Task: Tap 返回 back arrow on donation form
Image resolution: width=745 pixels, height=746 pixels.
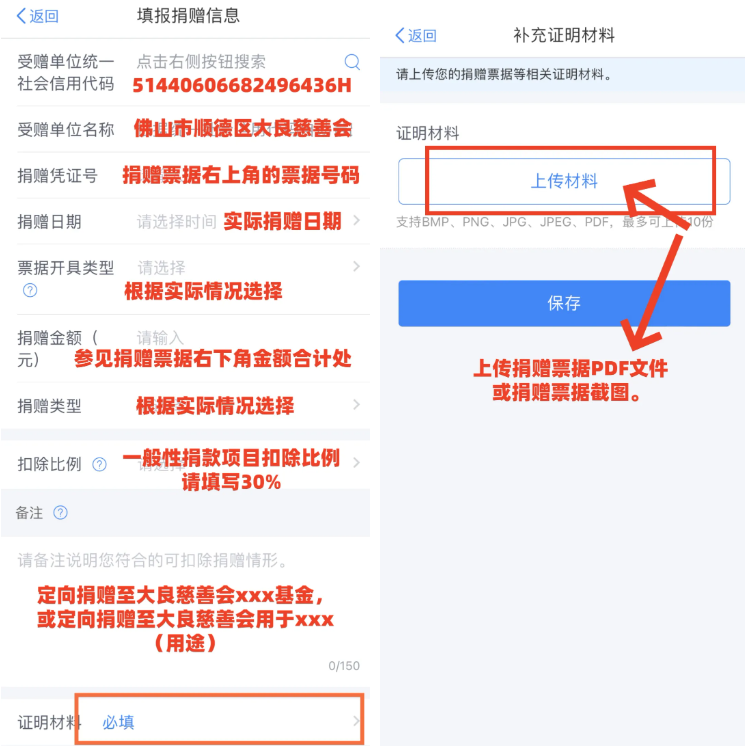Action: click(38, 16)
